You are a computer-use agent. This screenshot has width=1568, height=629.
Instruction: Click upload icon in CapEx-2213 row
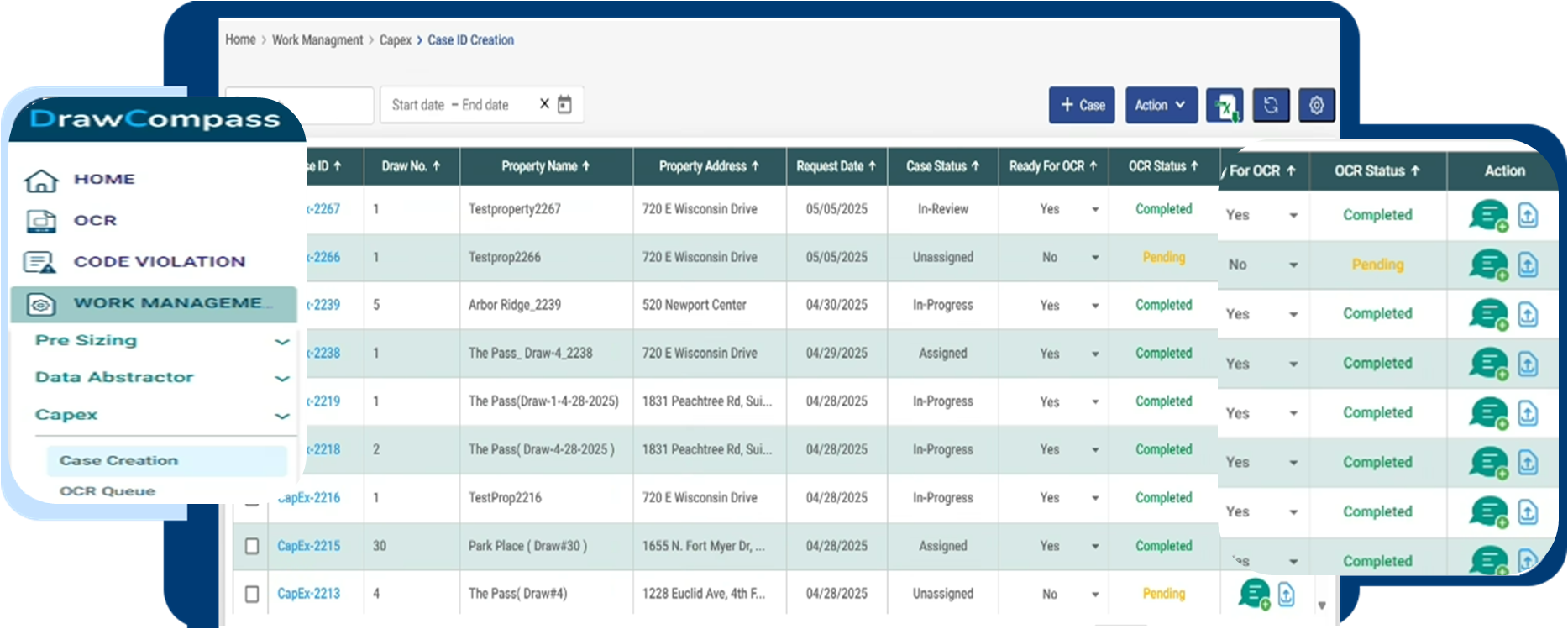point(1286,594)
